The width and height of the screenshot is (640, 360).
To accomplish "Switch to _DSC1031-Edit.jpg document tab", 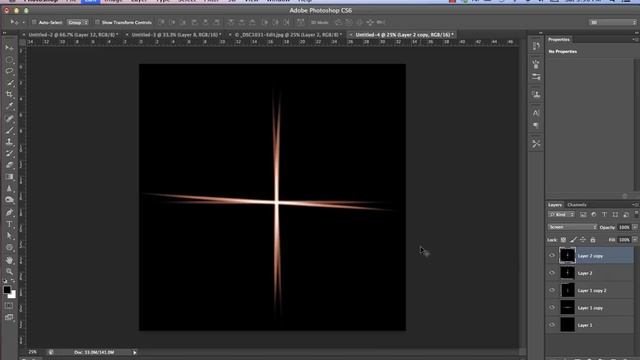I will point(288,35).
